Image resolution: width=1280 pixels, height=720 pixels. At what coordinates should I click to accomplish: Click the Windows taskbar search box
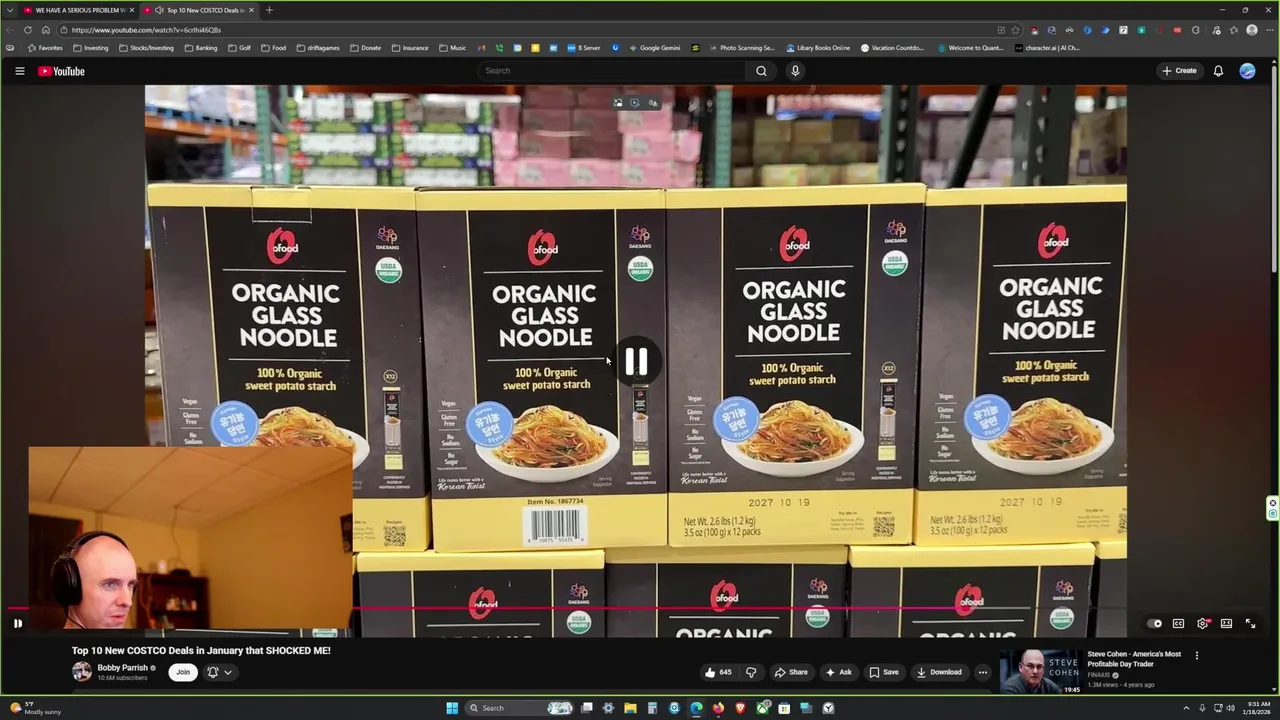pos(520,708)
